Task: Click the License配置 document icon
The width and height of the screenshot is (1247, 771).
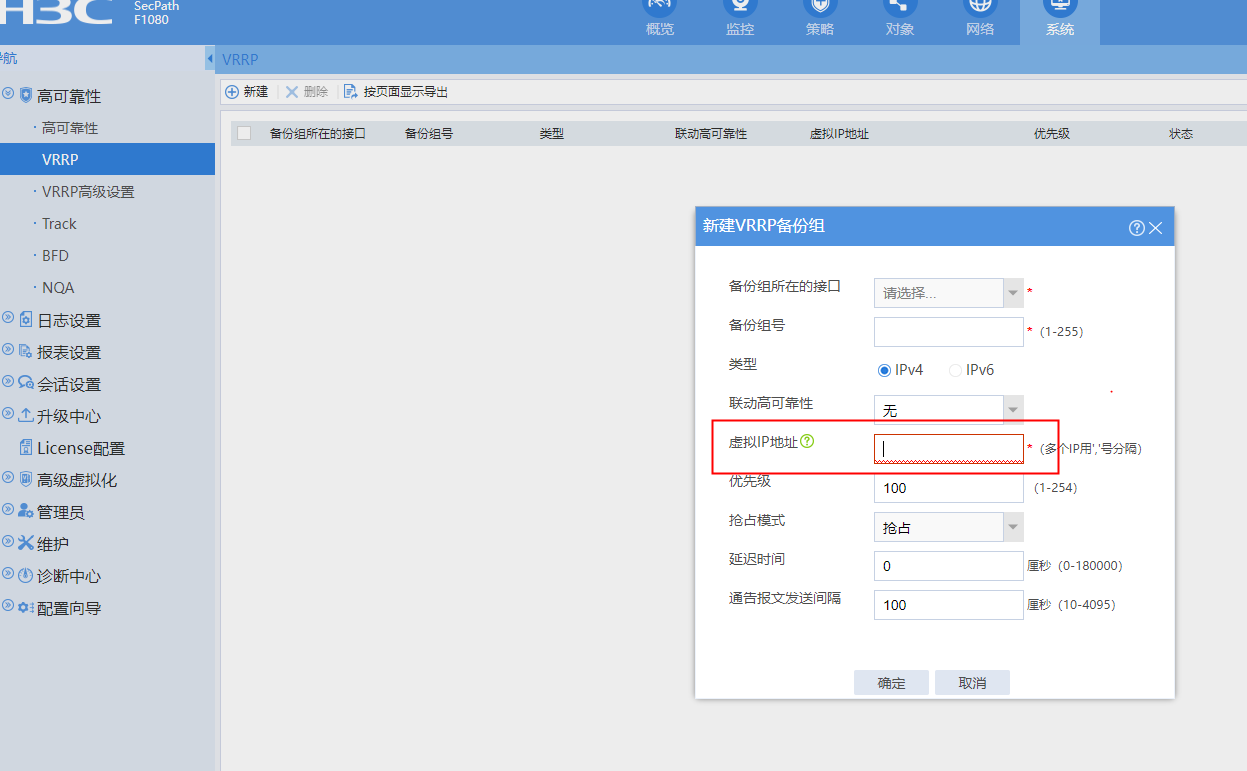Action: (27, 448)
